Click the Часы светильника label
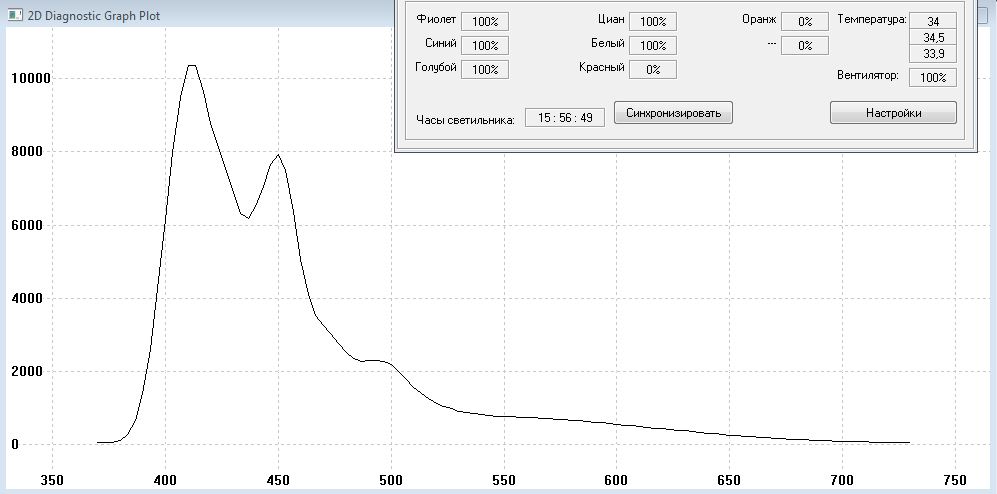The height and width of the screenshot is (494, 997). (465, 120)
